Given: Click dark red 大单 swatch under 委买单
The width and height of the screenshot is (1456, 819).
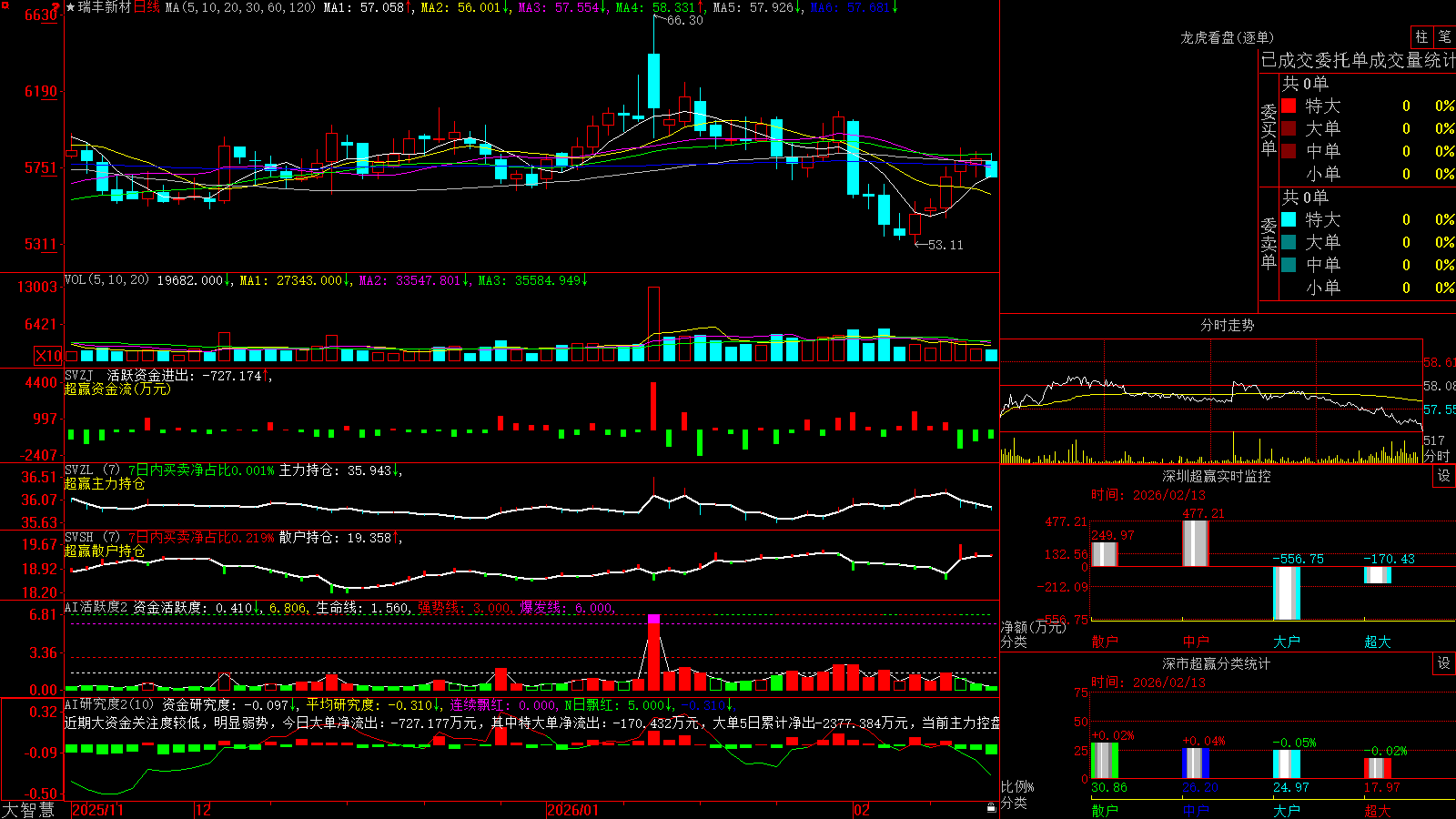Looking at the screenshot, I should 1289,128.
